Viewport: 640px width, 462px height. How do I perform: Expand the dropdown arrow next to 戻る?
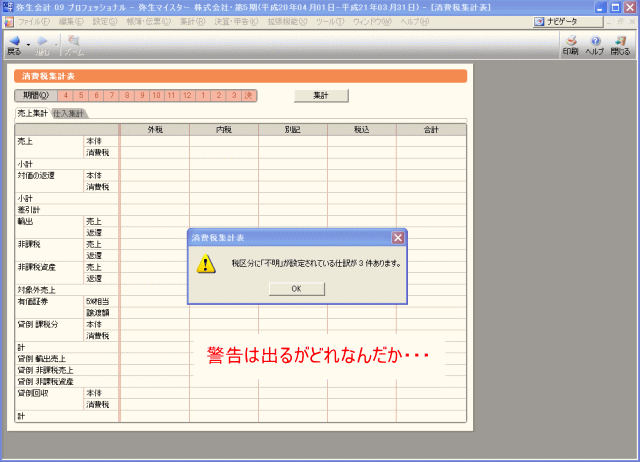click(x=28, y=44)
